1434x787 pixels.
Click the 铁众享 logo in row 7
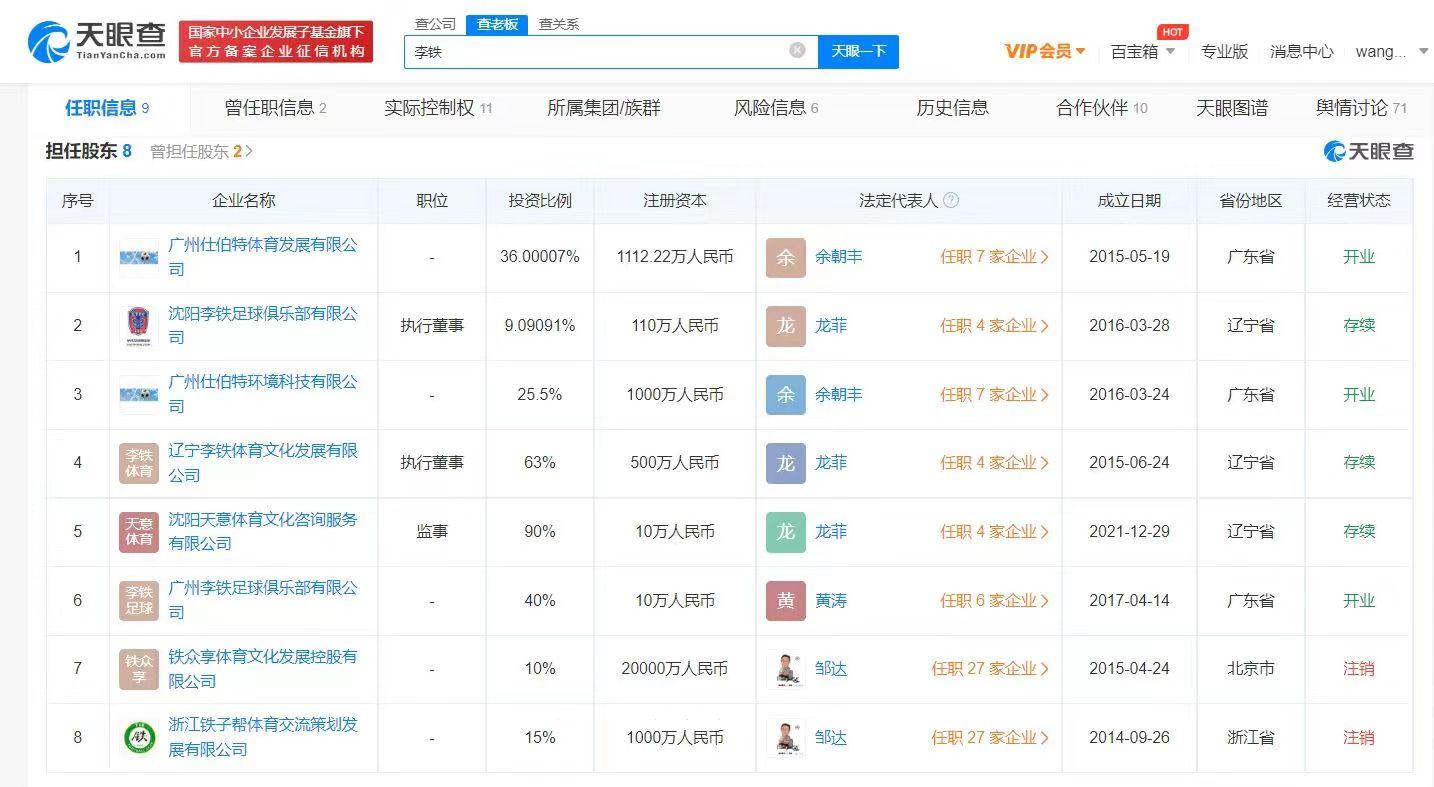click(x=139, y=669)
